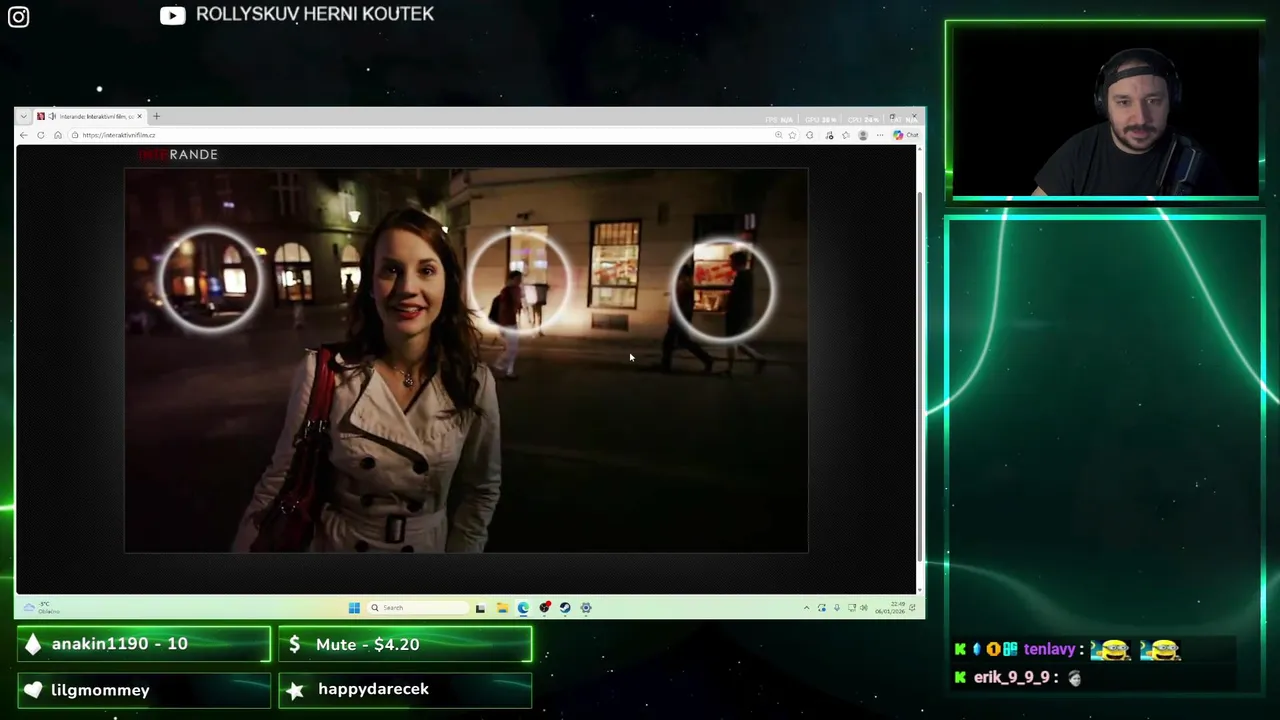Select the middle glowing circle hotspot
Viewport: 1280px width, 720px height.
click(x=519, y=280)
